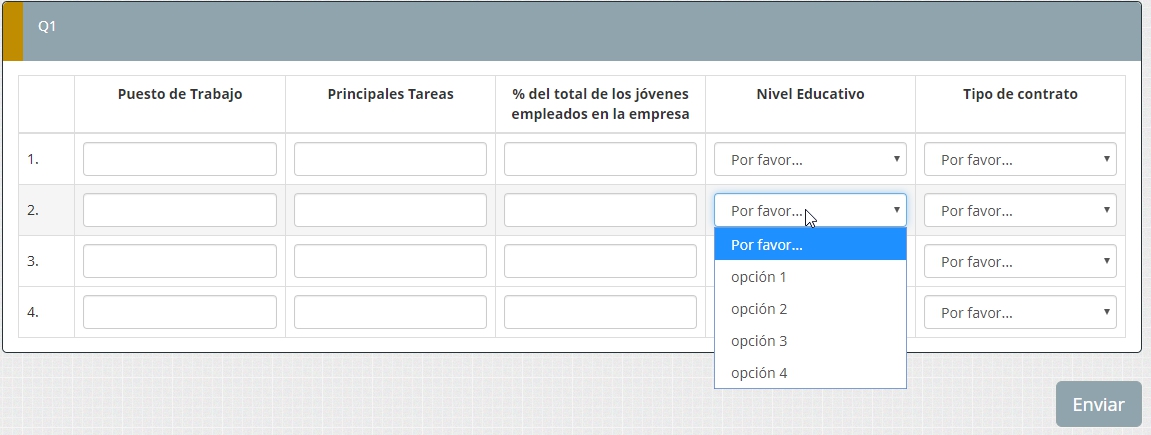This screenshot has width=1151, height=435.
Task: Expand row 4 Tipo de contrato dropdown
Action: coord(1020,312)
